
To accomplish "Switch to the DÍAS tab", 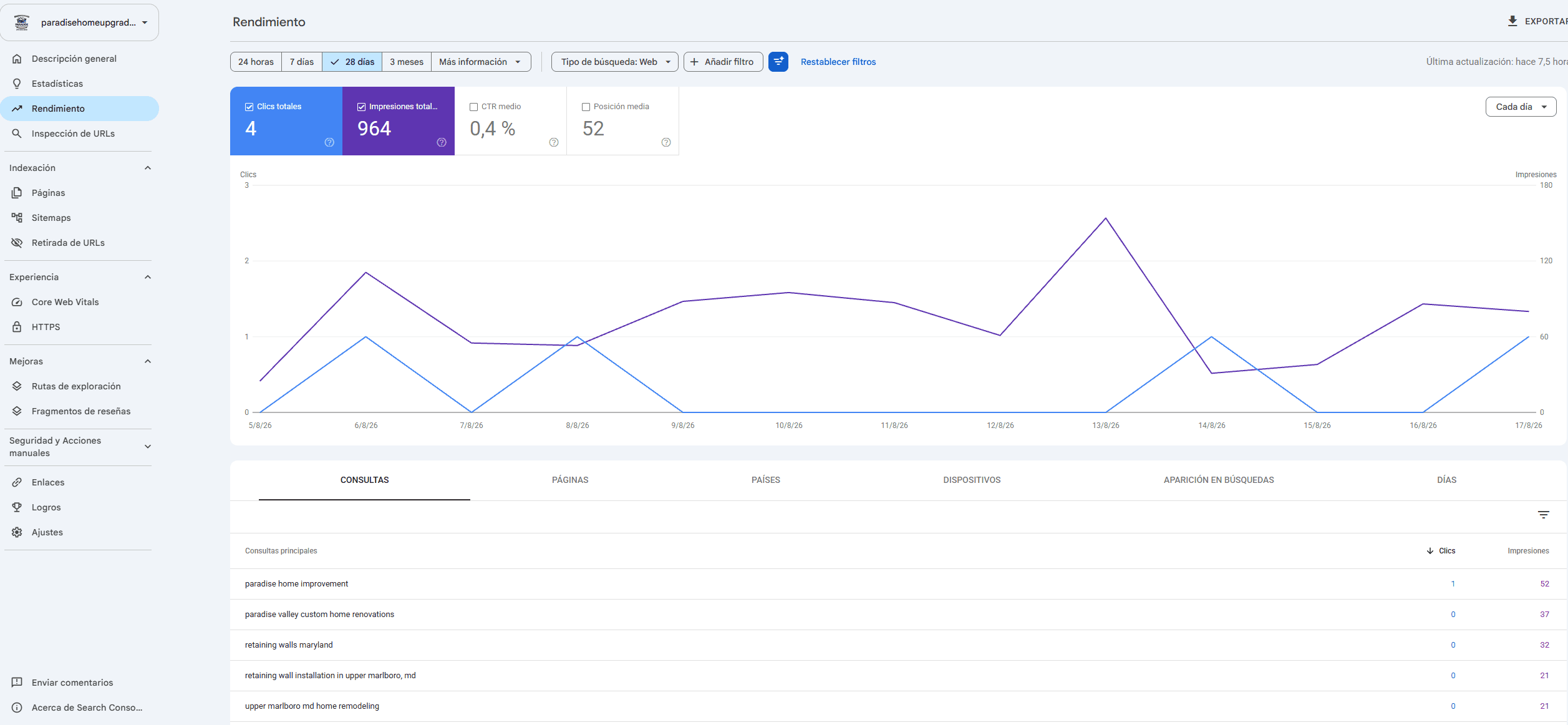I will pyautogui.click(x=1447, y=480).
